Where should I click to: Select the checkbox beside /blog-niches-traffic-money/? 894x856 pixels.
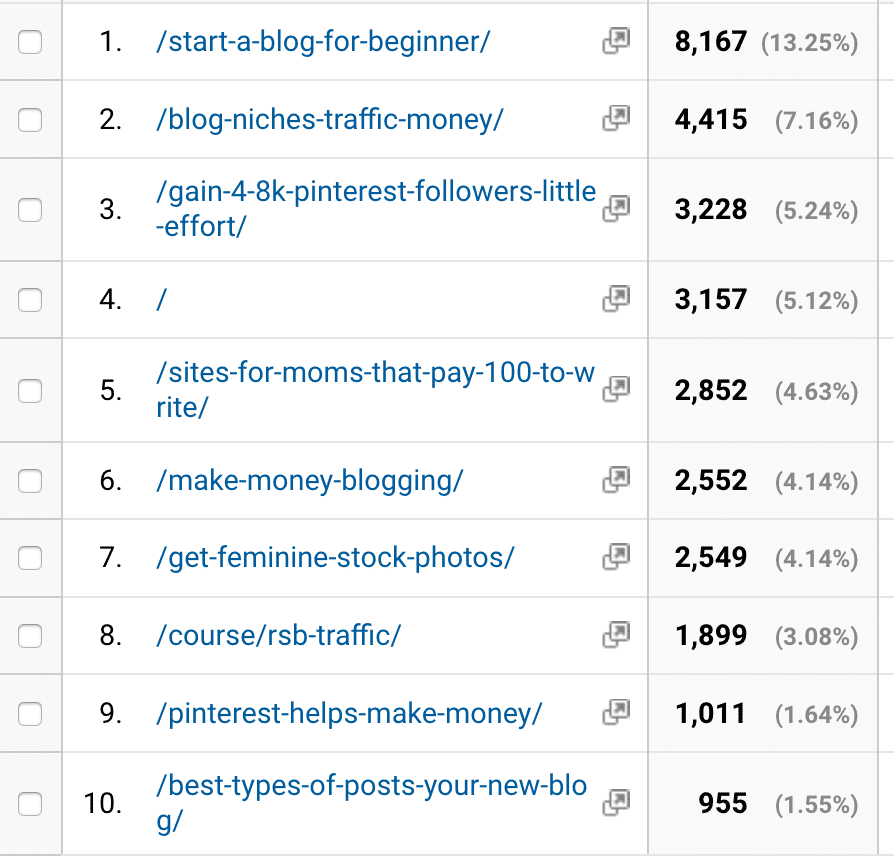coord(31,119)
